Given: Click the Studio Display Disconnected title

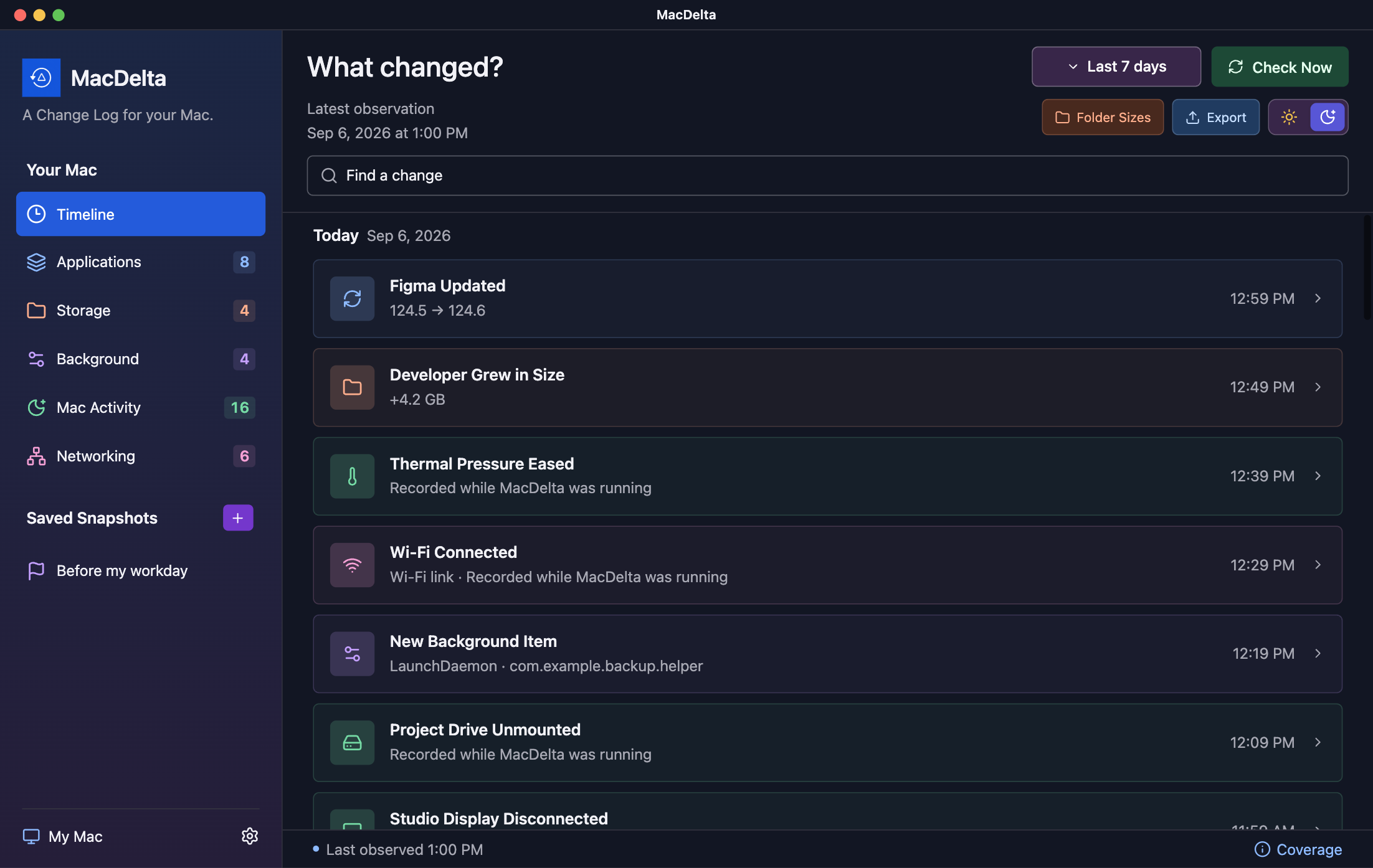Looking at the screenshot, I should click(498, 819).
